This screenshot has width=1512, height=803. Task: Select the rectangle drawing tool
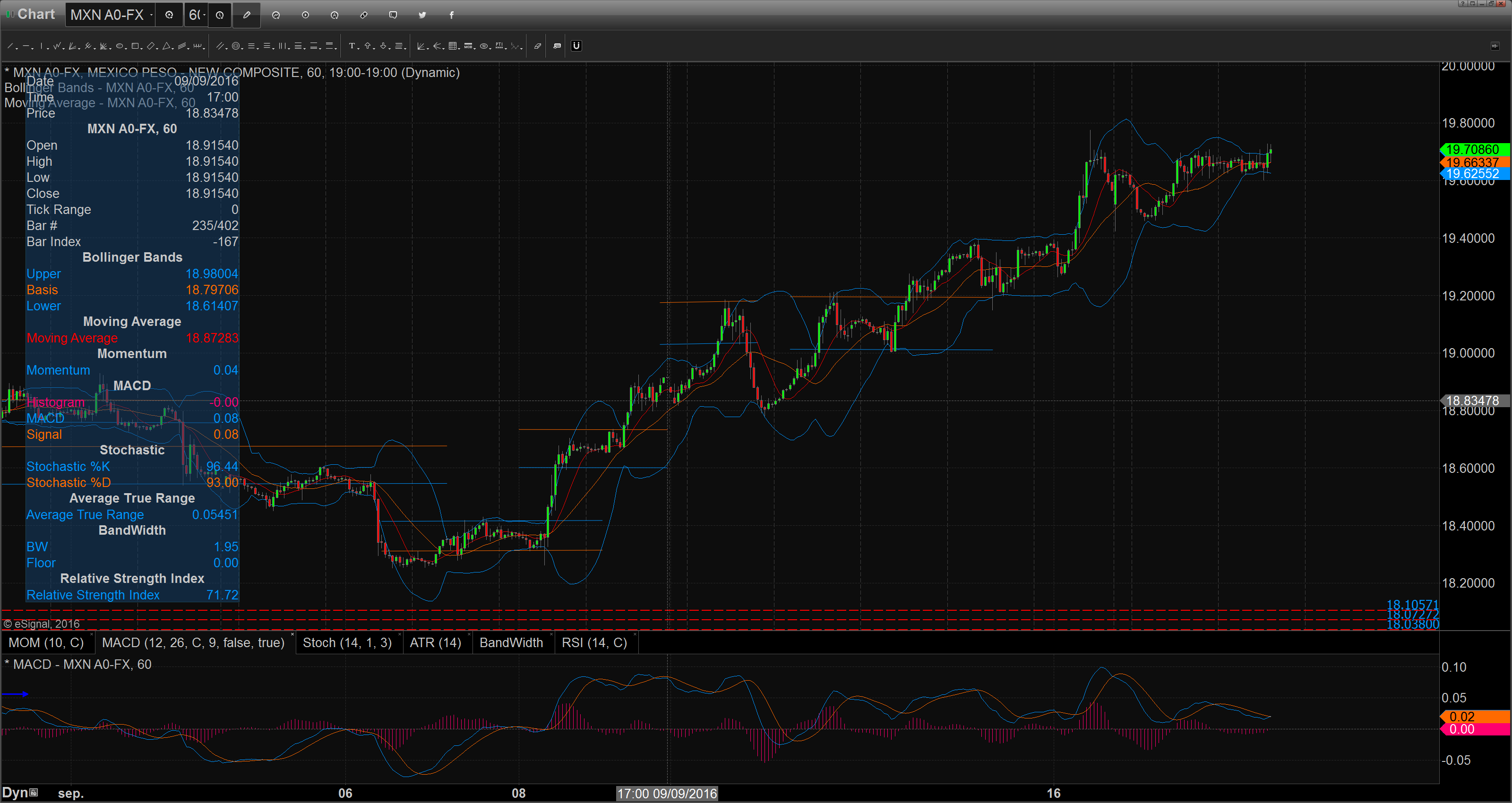point(135,46)
